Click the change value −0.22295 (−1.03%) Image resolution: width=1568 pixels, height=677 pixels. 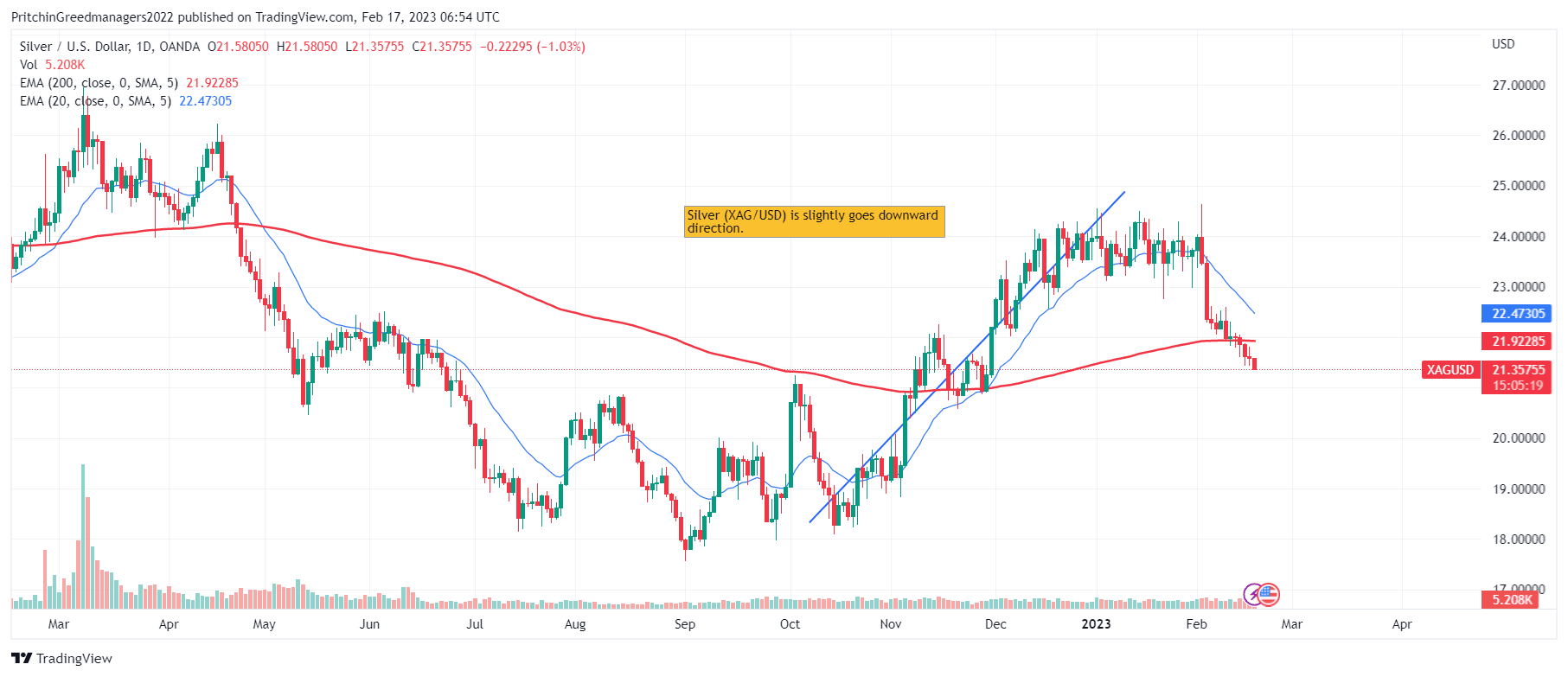(533, 47)
